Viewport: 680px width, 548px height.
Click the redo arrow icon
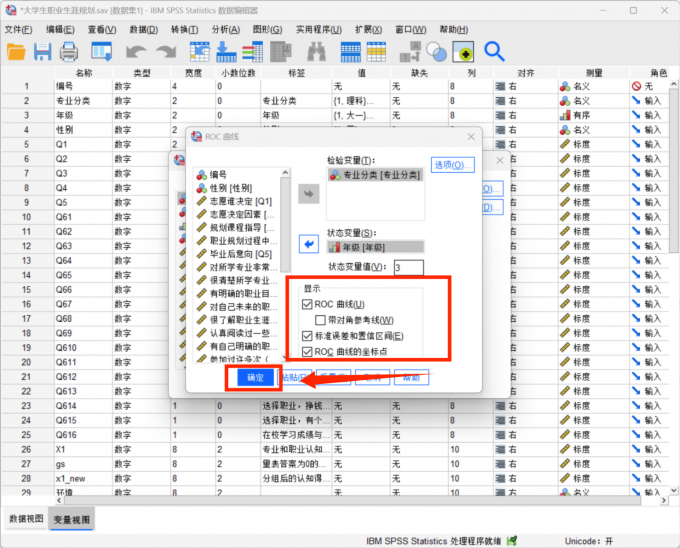pyautogui.click(x=167, y=52)
